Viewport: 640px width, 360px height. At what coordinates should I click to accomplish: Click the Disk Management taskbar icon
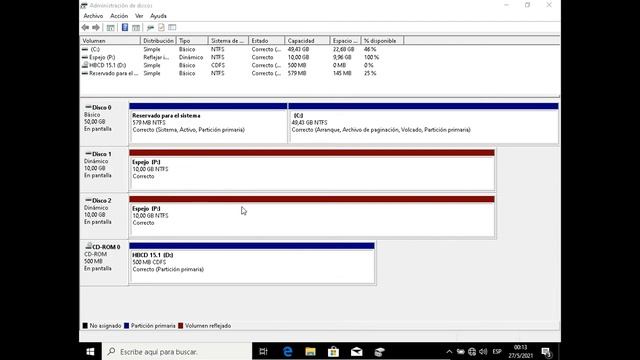point(379,351)
